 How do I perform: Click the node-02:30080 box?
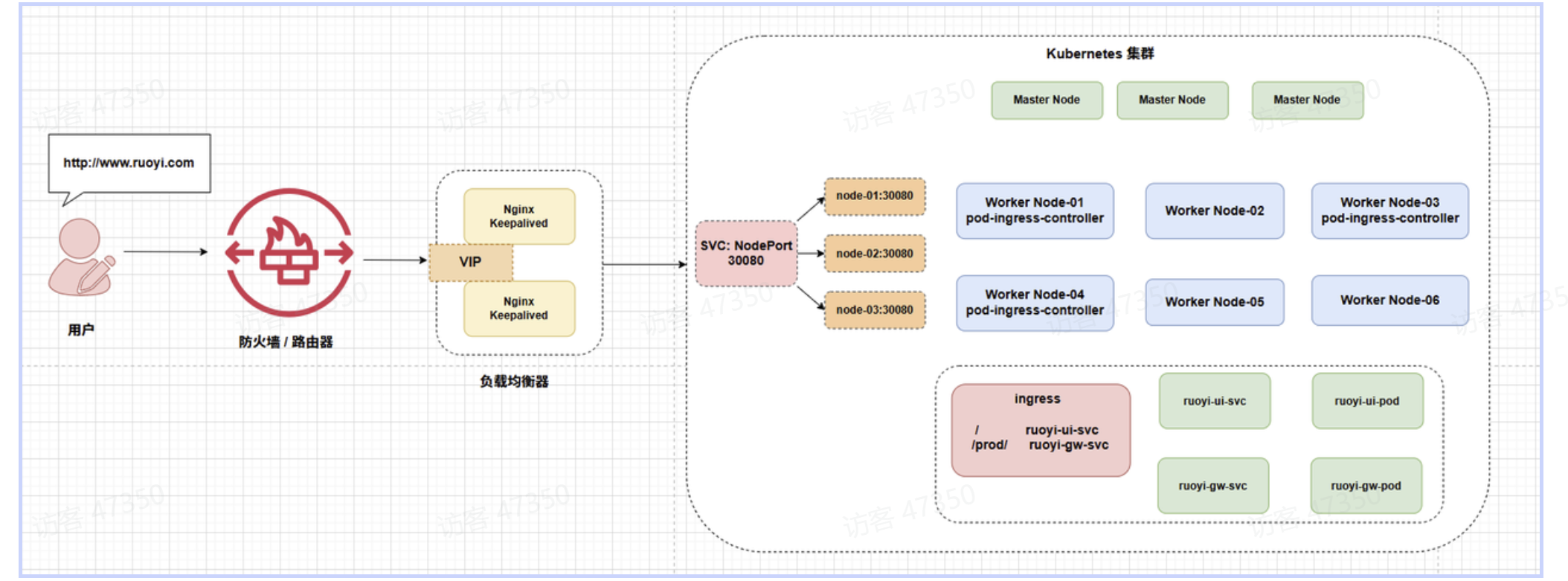pos(875,254)
